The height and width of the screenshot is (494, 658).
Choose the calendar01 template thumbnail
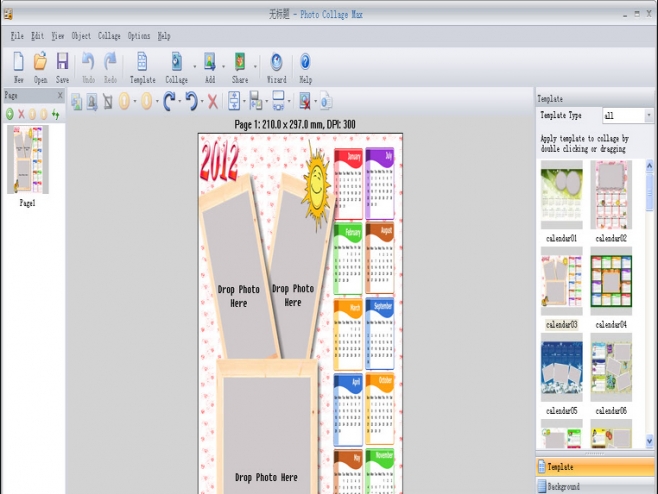pos(561,195)
